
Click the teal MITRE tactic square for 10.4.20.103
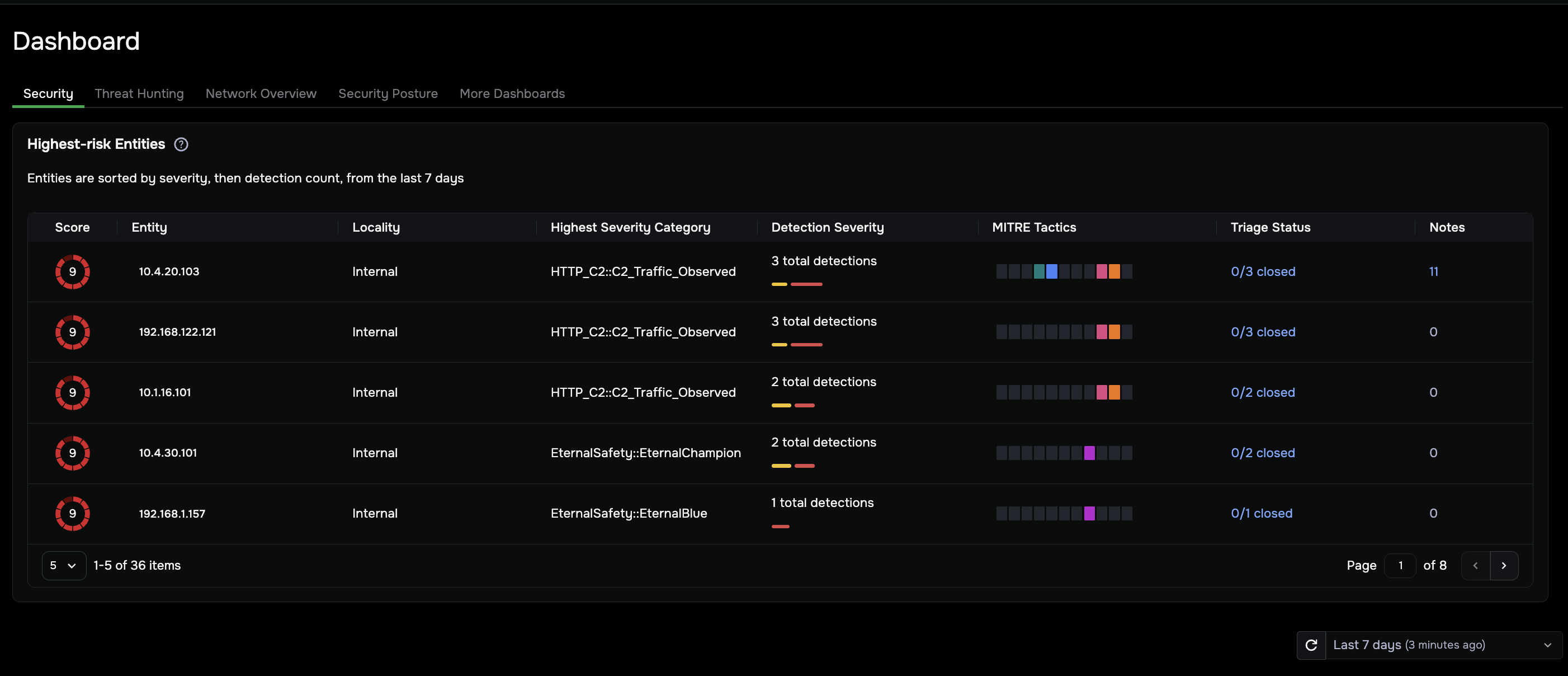pos(1039,271)
